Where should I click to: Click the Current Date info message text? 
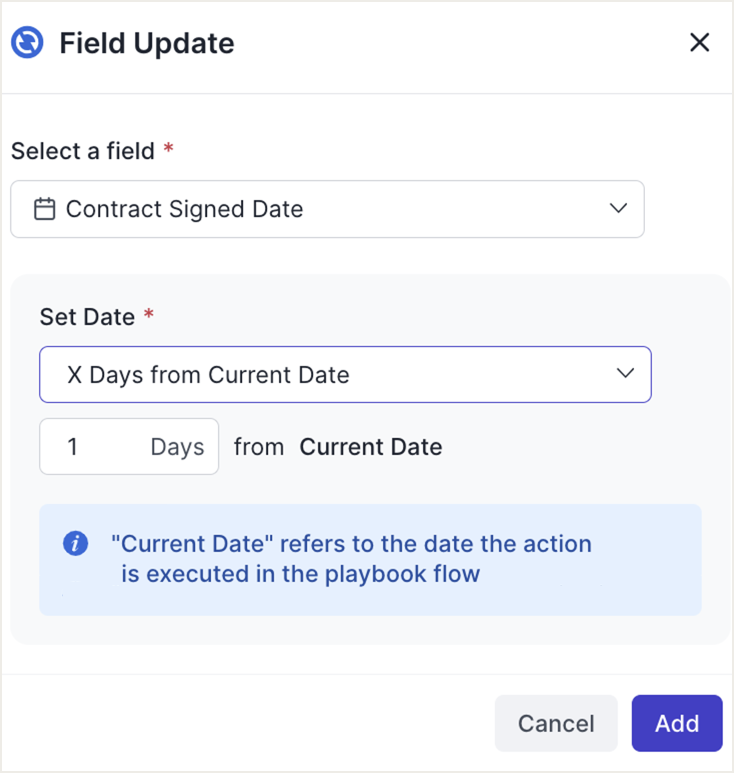352,559
